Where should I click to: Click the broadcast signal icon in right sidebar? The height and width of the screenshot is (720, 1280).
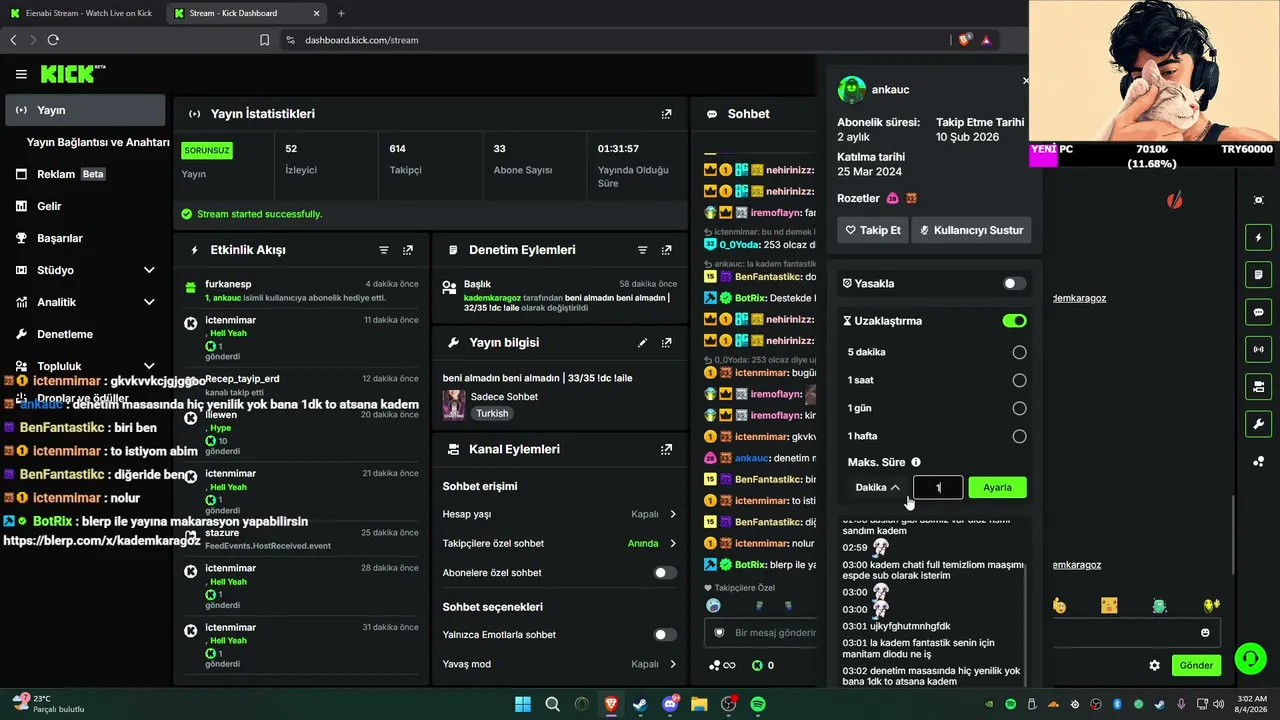click(1258, 349)
